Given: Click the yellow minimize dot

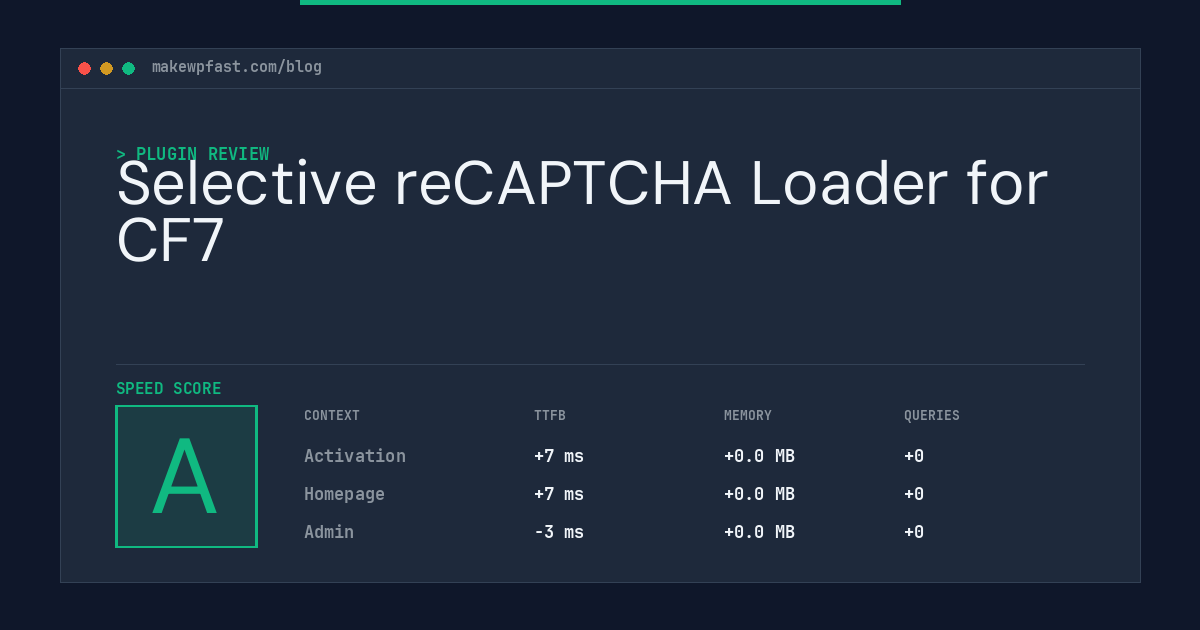Looking at the screenshot, I should tap(106, 68).
